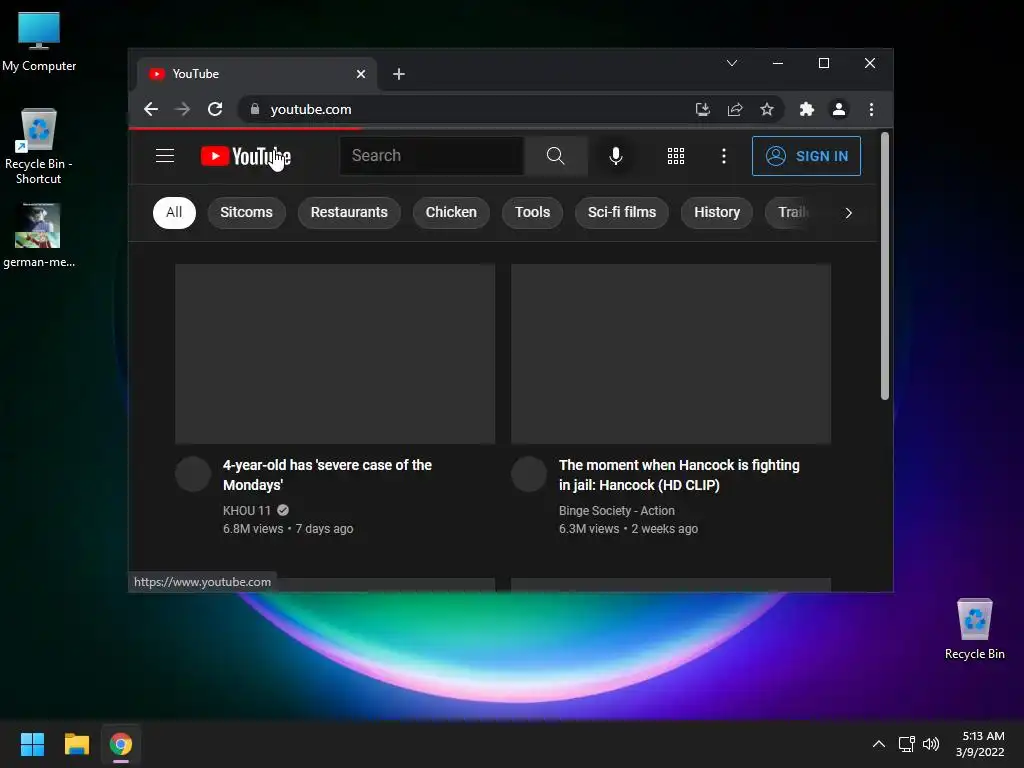Close the YouTube tab

coord(360,74)
